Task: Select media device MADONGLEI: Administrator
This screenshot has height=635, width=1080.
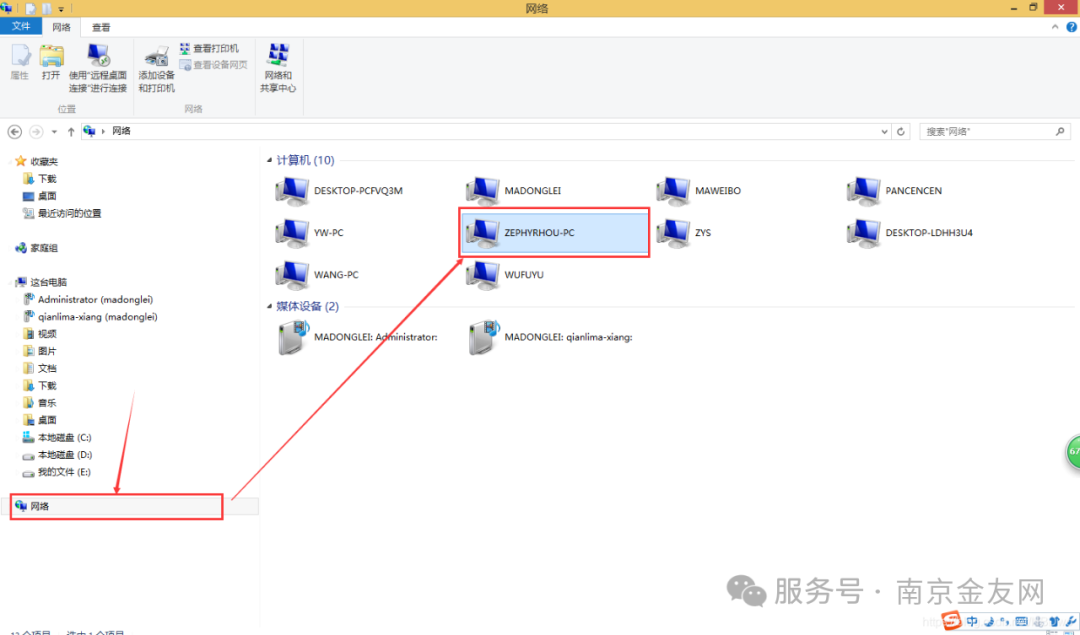Action: tap(357, 337)
